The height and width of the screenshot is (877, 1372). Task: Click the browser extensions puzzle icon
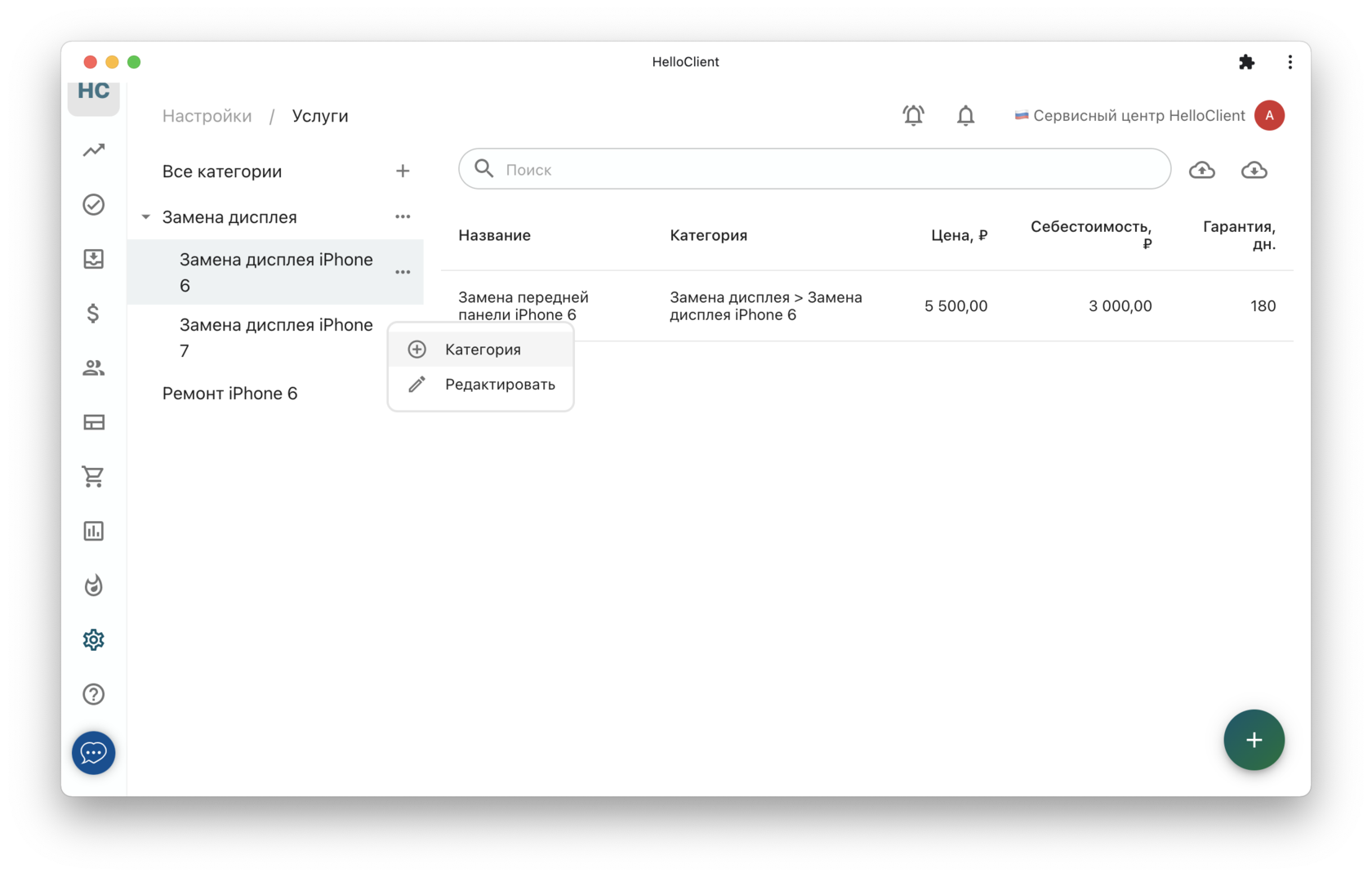tap(1247, 62)
